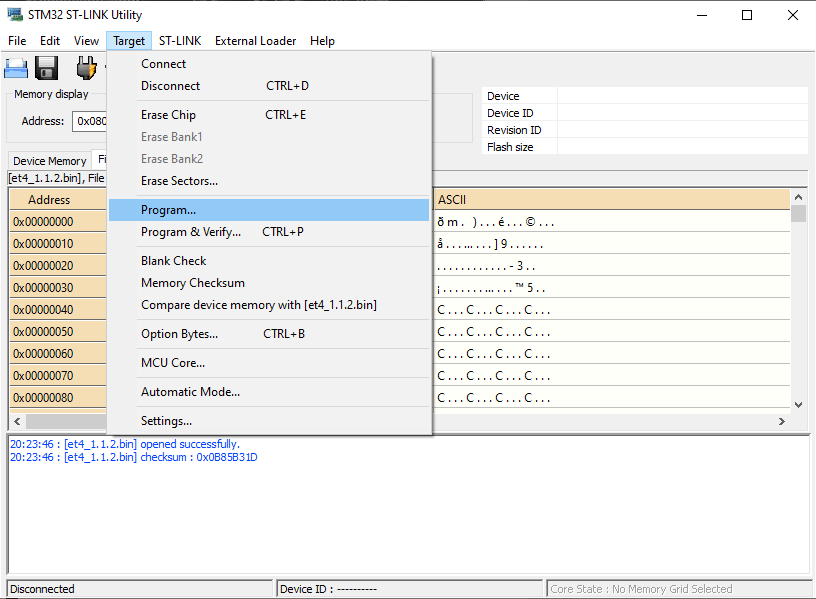Click the Open file toolbar icon
Image resolution: width=816 pixels, height=599 pixels.
click(x=16, y=68)
